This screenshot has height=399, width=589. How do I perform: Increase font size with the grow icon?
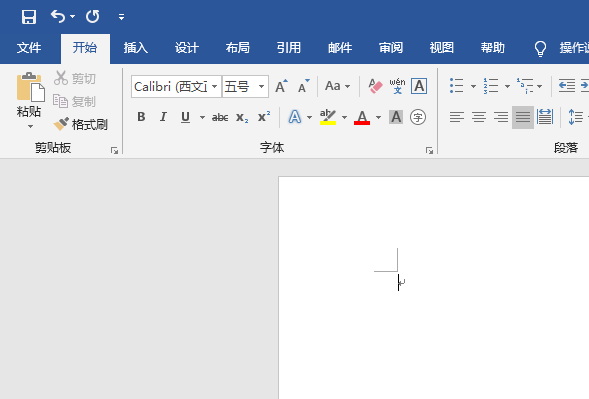tap(281, 86)
